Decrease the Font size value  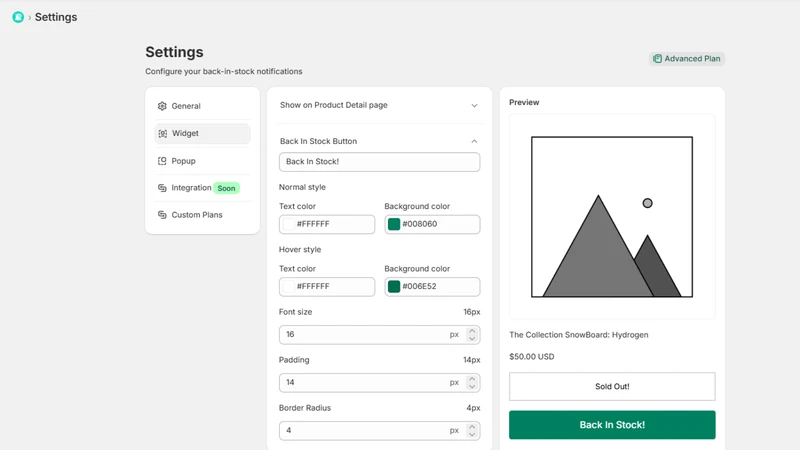coord(472,338)
